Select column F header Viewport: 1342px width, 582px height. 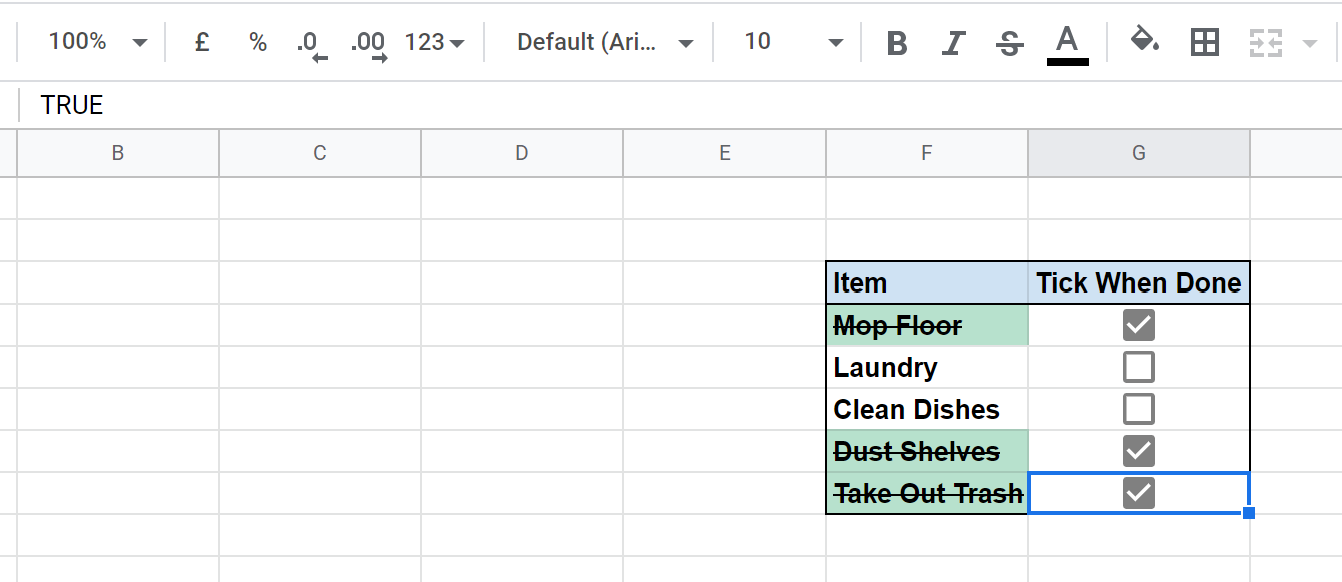pyautogui.click(x=926, y=152)
